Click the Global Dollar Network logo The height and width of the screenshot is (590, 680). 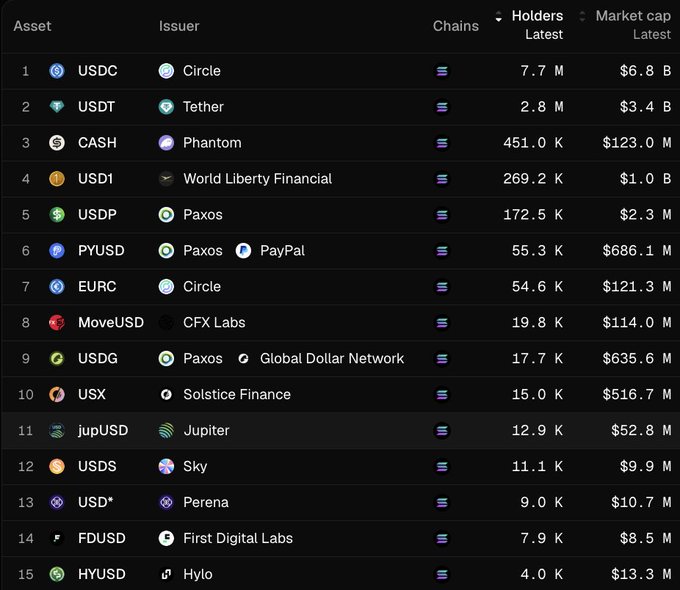[x=243, y=359]
